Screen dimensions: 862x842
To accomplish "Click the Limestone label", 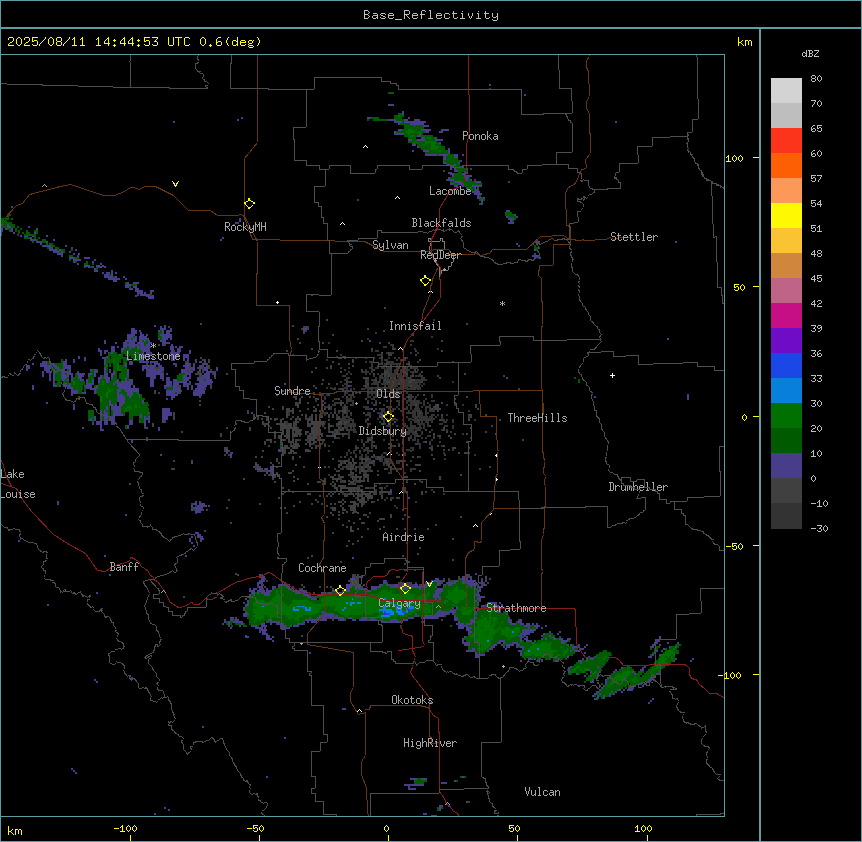I will [153, 356].
